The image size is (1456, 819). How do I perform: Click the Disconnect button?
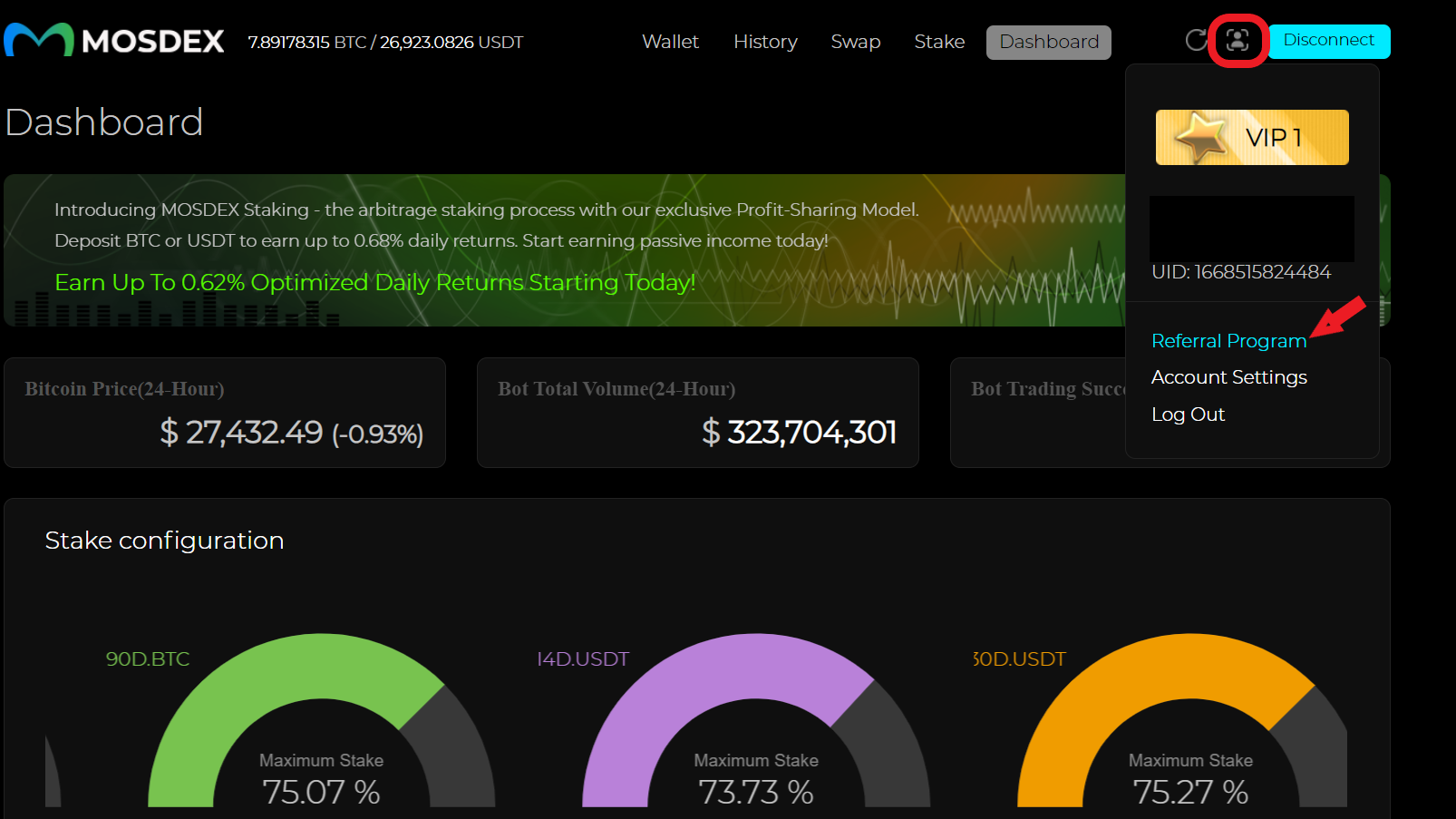tap(1329, 41)
